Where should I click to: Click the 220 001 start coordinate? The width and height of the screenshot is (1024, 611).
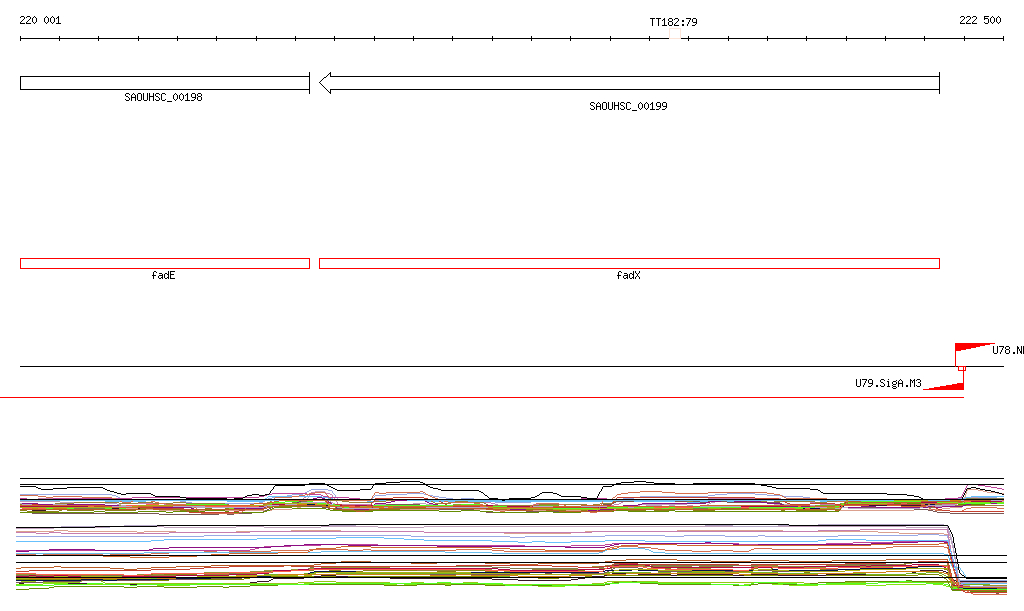point(40,20)
